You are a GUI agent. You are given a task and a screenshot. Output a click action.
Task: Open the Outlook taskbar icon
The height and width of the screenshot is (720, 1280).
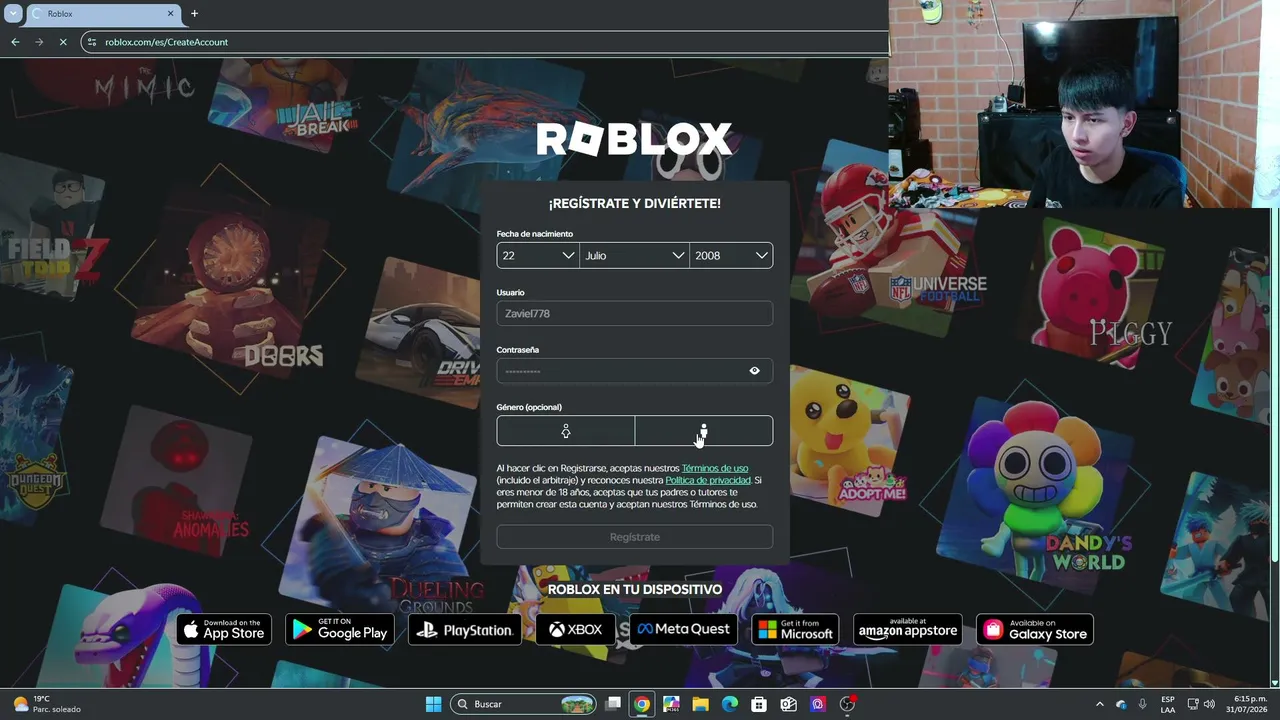coord(789,704)
